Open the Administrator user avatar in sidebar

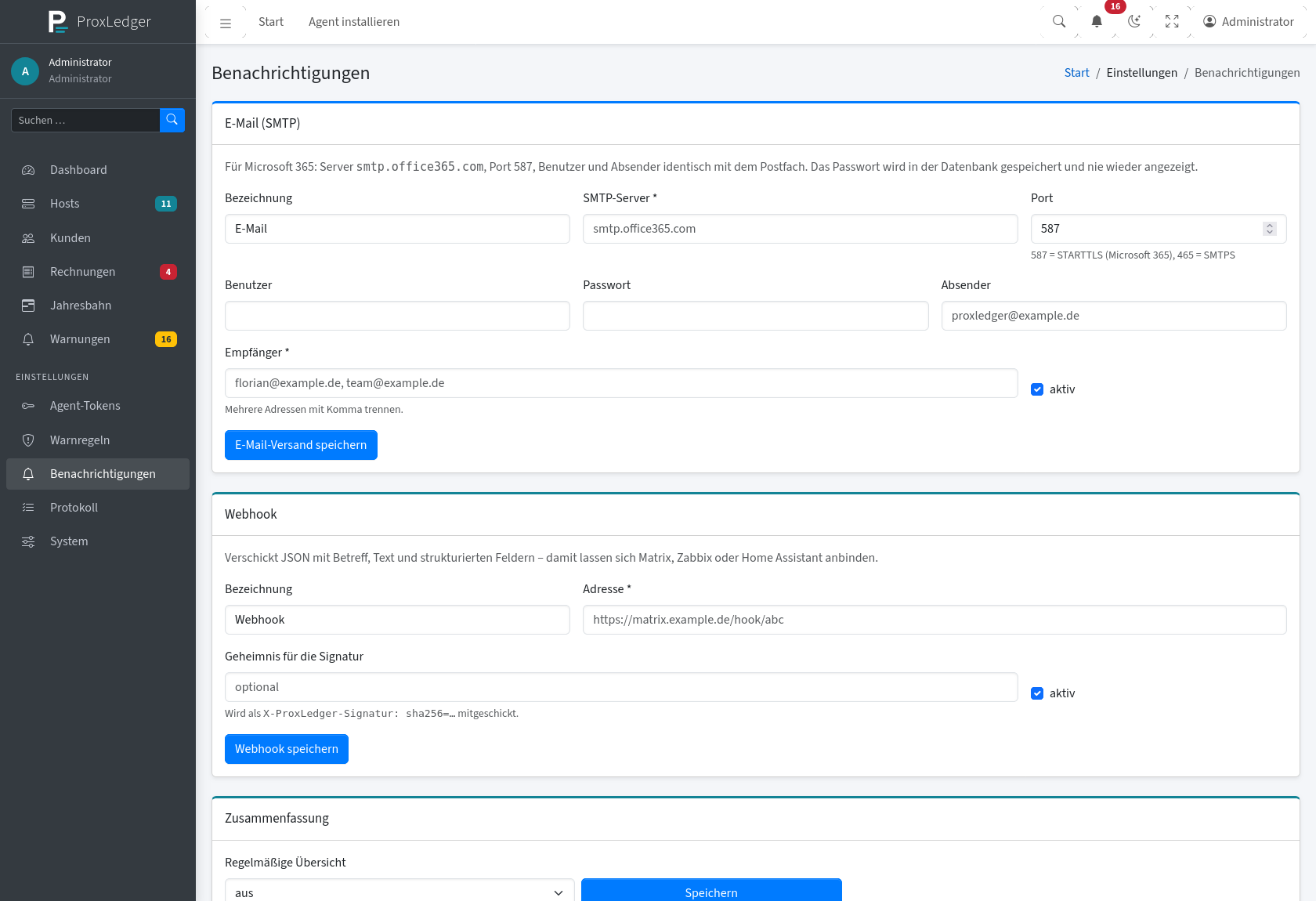click(x=25, y=71)
